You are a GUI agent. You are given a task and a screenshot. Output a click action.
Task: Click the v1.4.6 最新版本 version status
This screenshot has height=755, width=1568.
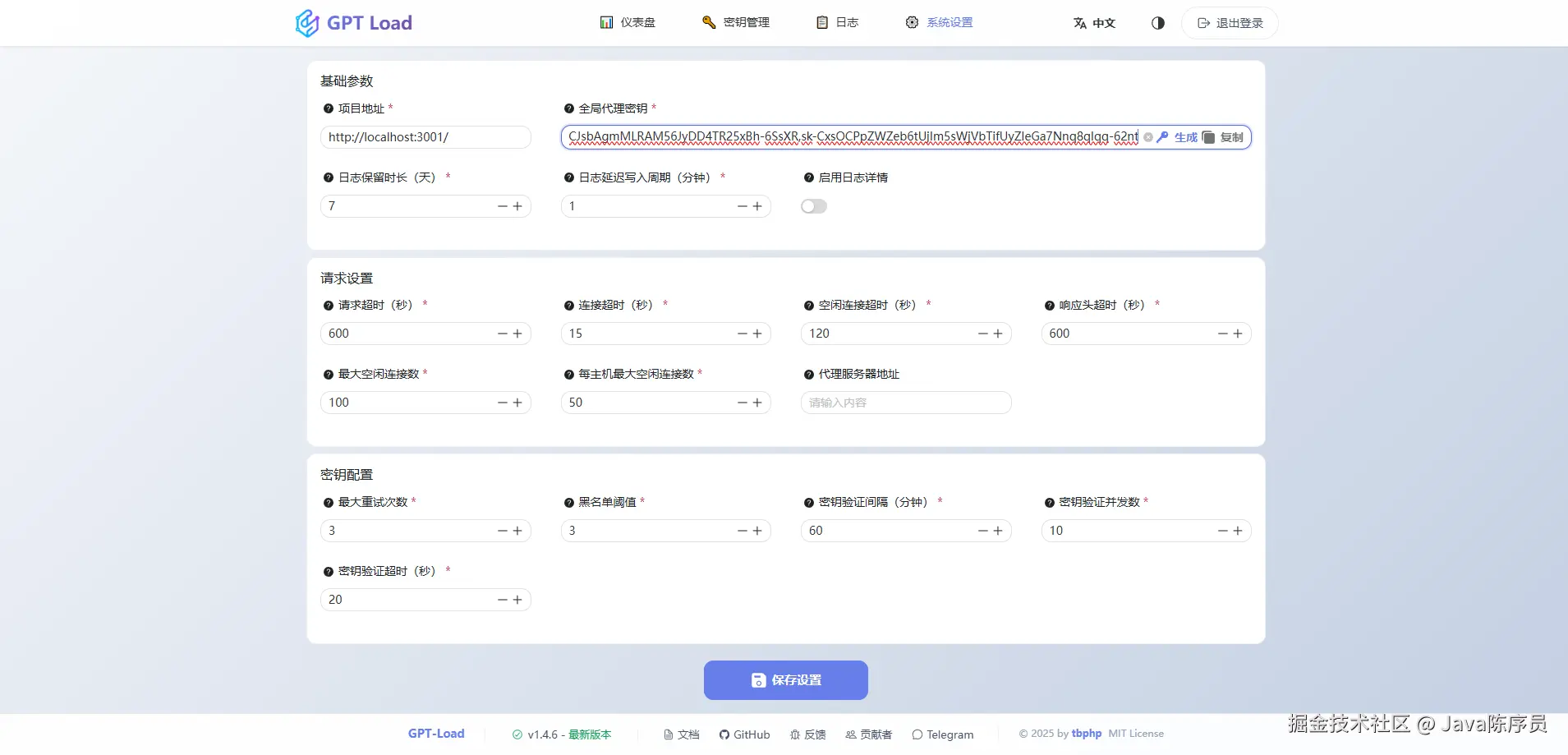[x=562, y=734]
